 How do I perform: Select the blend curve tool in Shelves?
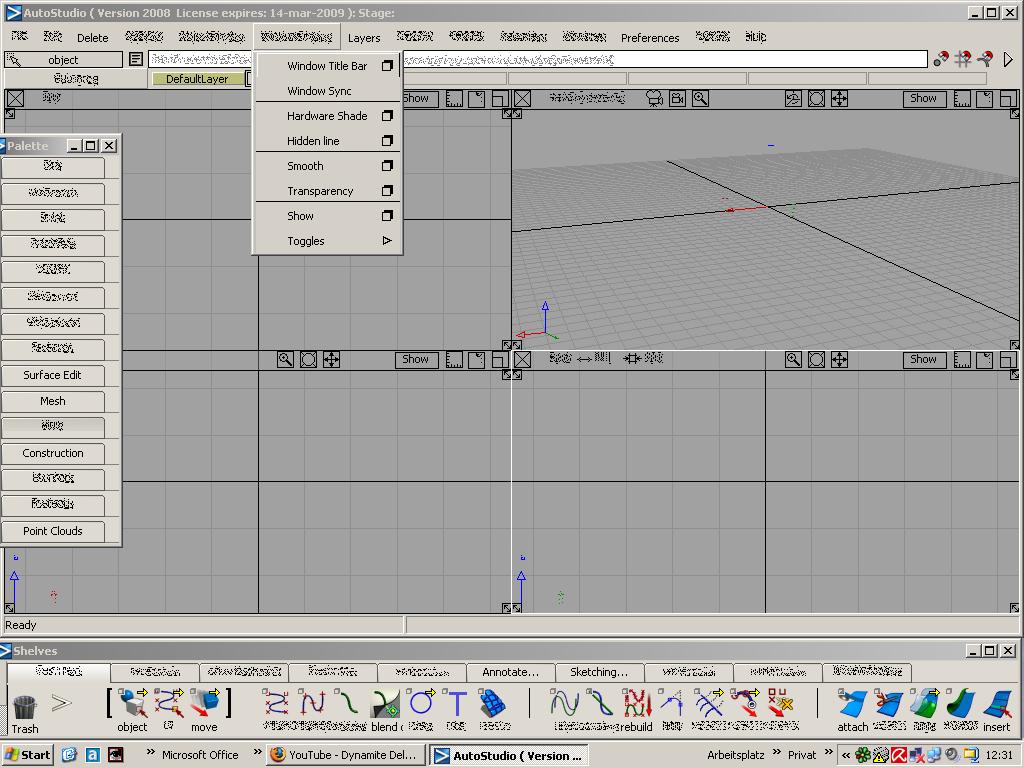pyautogui.click(x=385, y=704)
